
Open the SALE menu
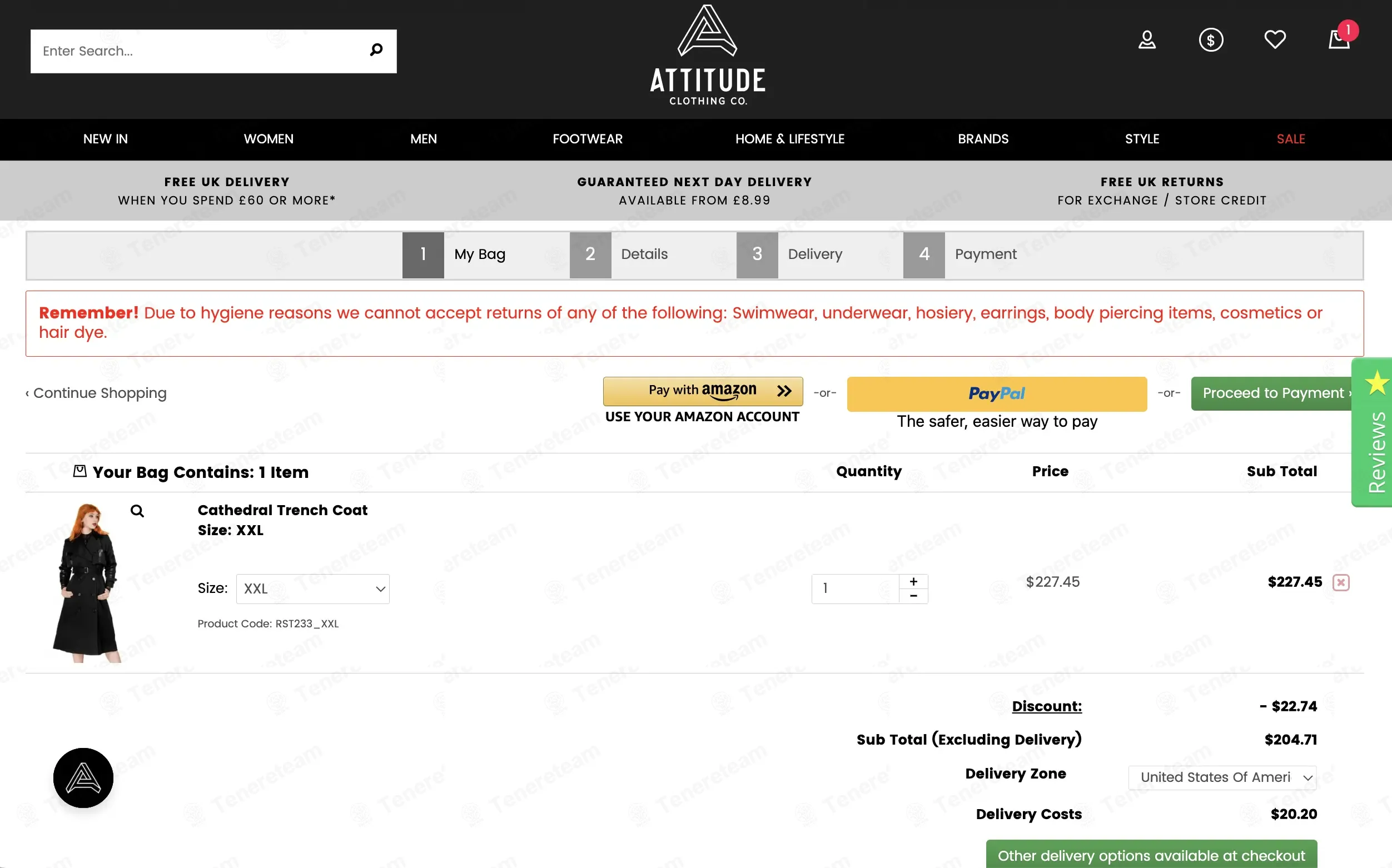point(1291,139)
